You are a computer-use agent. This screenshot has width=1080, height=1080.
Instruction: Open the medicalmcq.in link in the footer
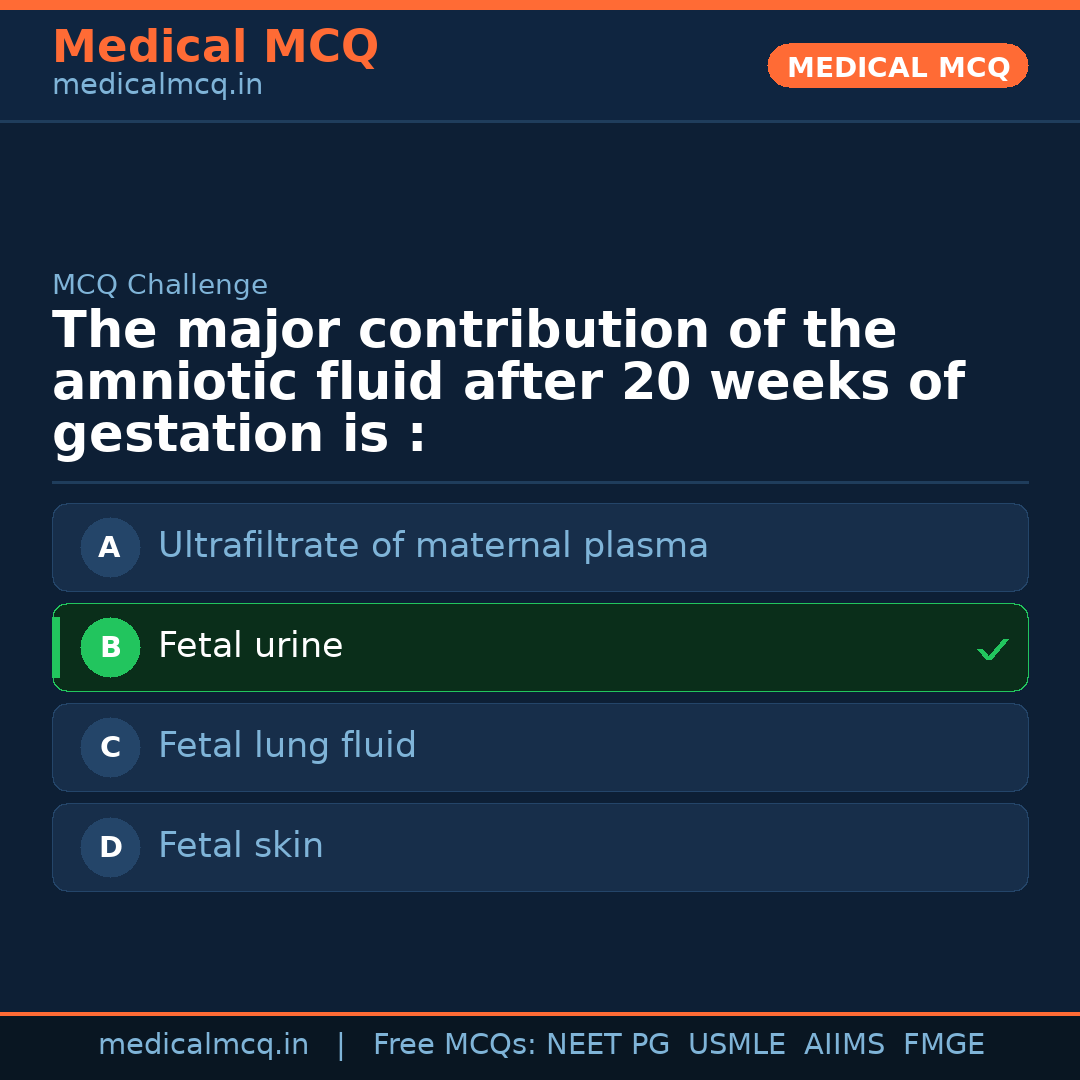203,1045
